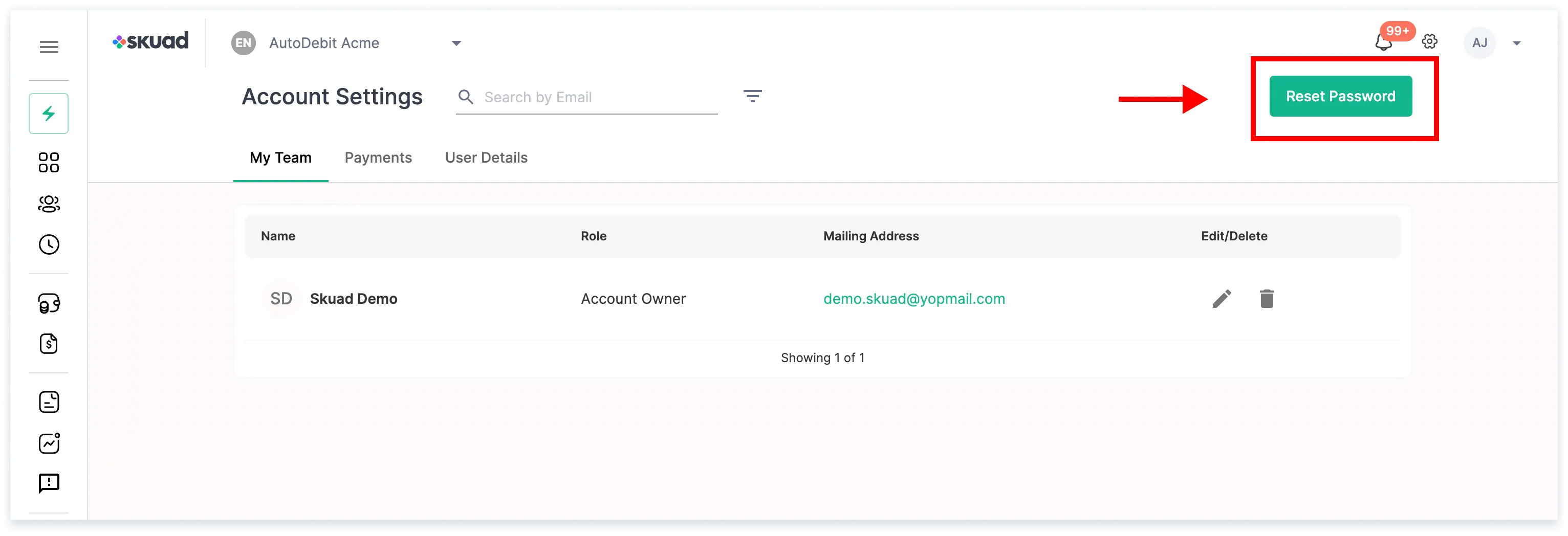Image resolution: width=1568 pixels, height=536 pixels.
Task: Click the Account Owner role cell
Action: [633, 299]
